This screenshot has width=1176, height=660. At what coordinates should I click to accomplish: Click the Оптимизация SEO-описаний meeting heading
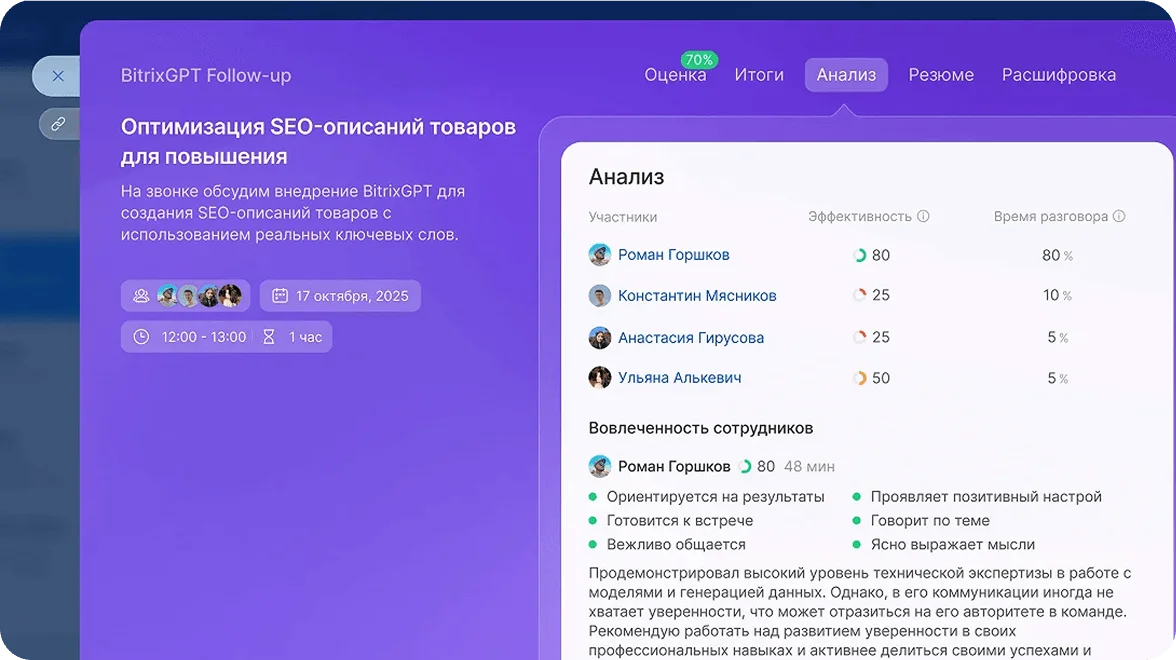click(x=318, y=141)
